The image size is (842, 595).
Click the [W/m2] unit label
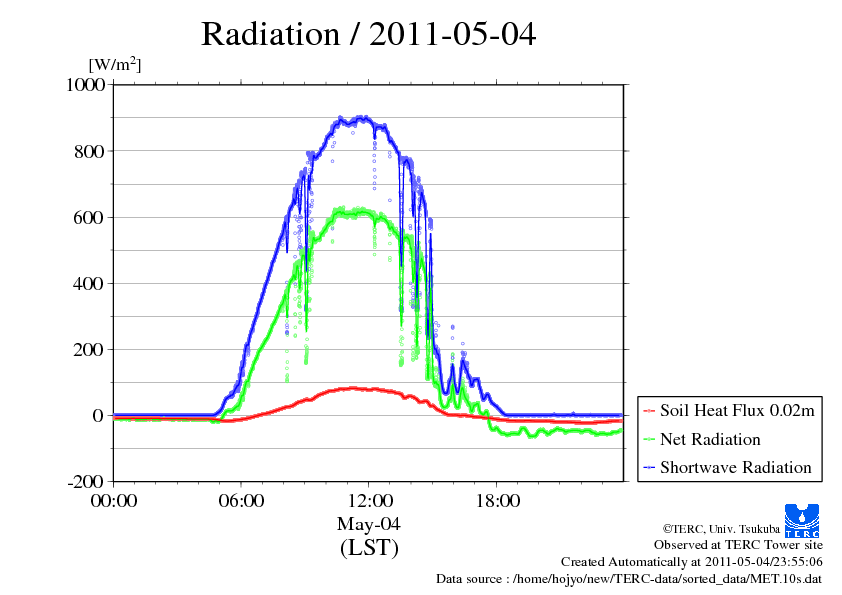point(114,64)
